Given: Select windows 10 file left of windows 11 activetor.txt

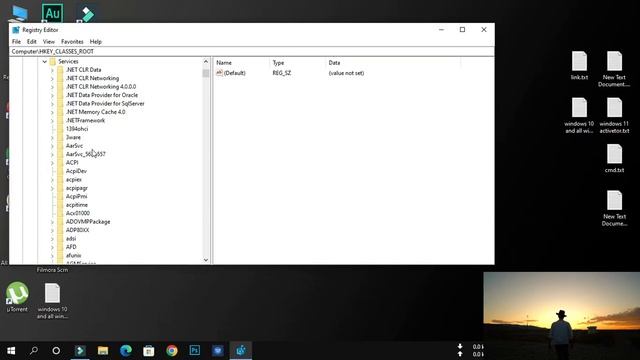Looking at the screenshot, I should point(579,116).
